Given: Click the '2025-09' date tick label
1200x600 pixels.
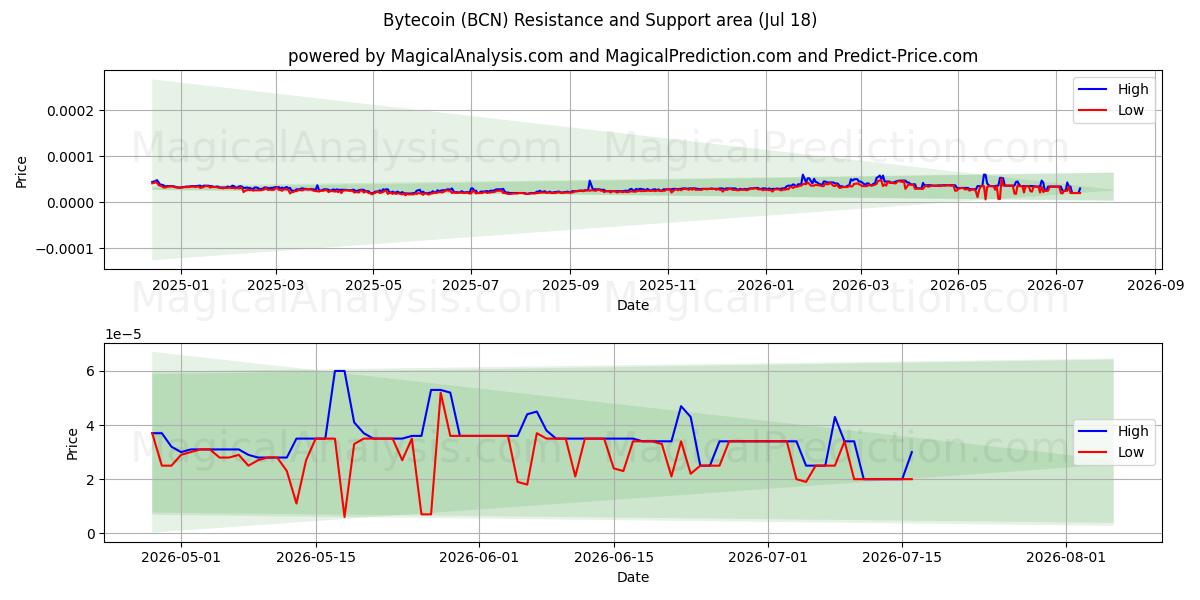Looking at the screenshot, I should point(570,286).
